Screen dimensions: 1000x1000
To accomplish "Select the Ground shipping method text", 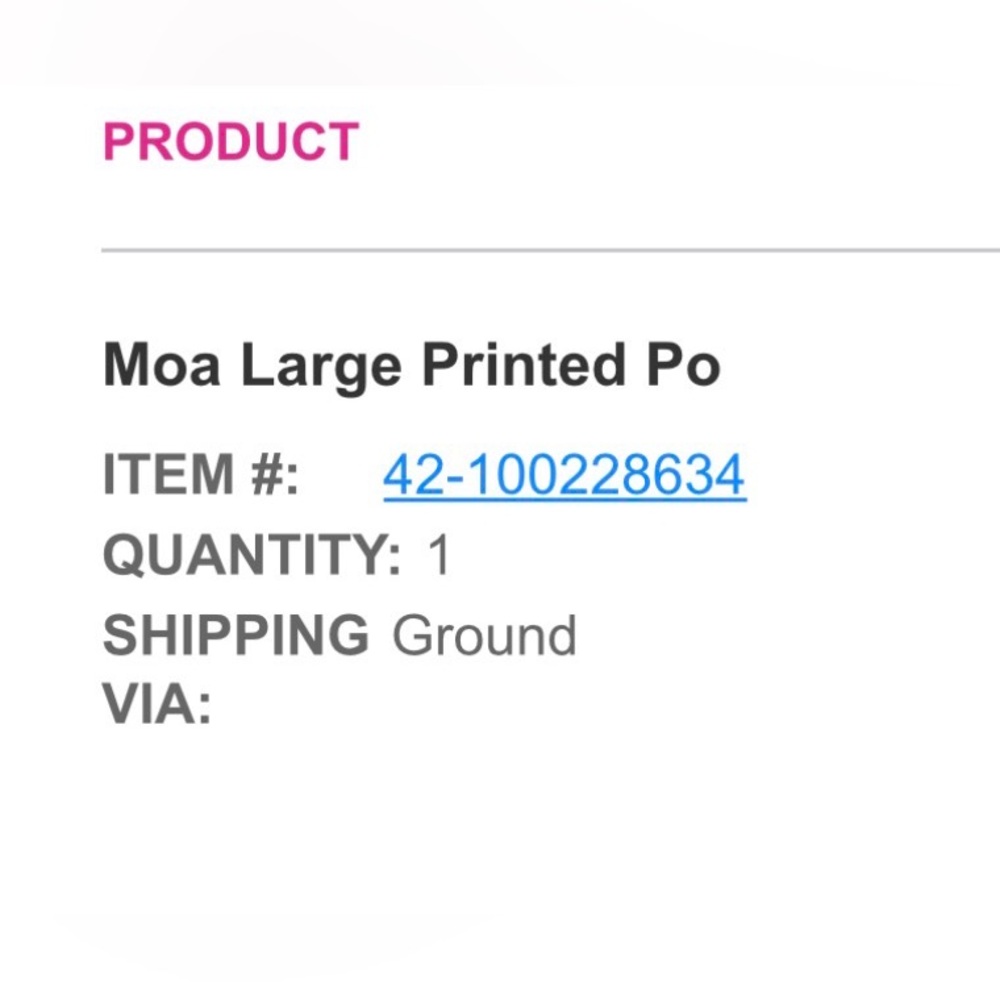I will pyautogui.click(x=484, y=635).
